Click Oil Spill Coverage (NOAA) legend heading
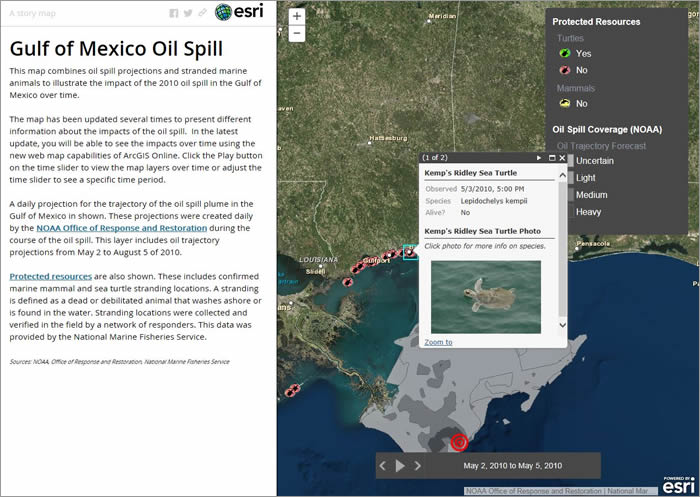This screenshot has width=700, height=497. (x=607, y=129)
